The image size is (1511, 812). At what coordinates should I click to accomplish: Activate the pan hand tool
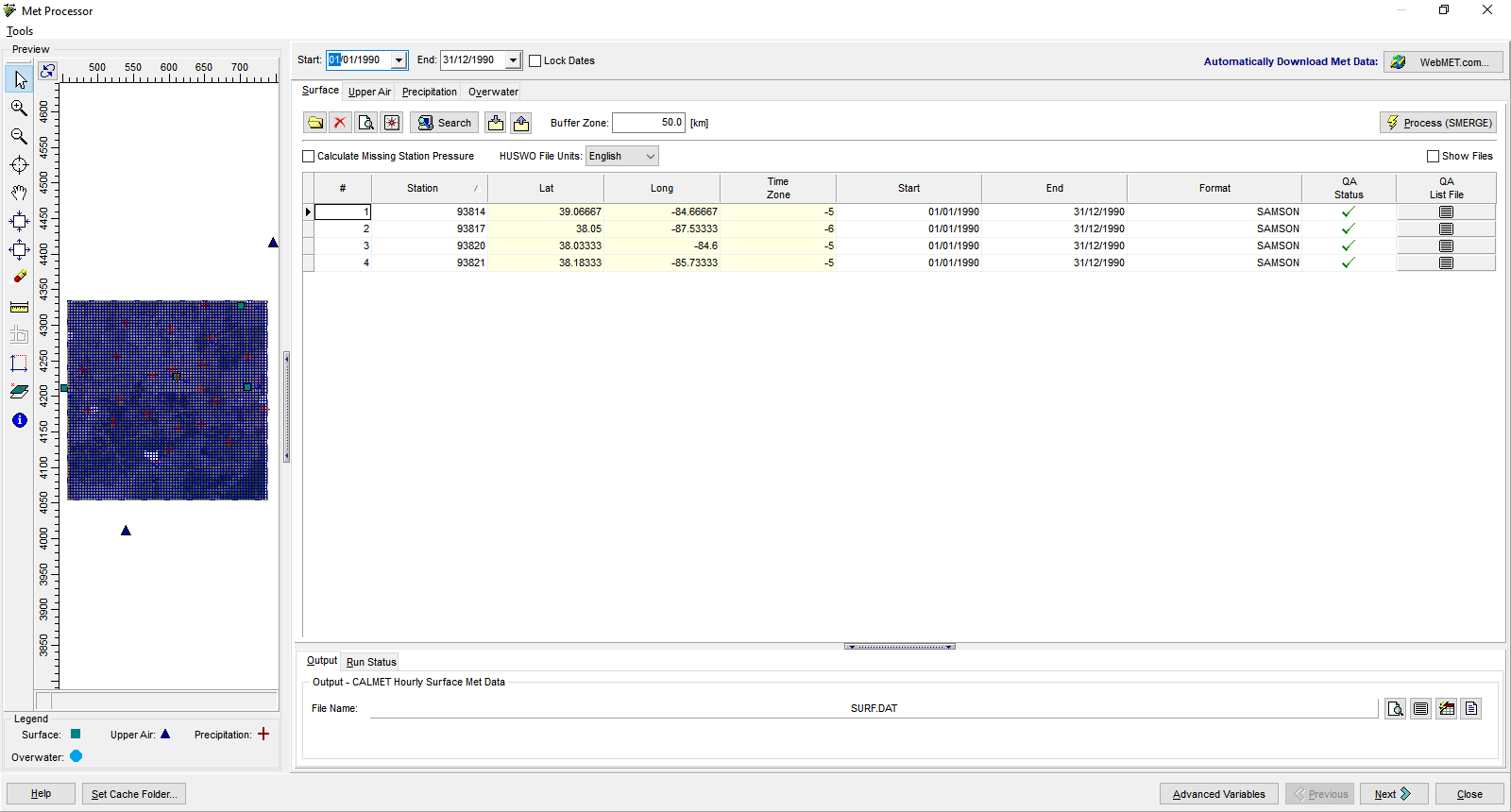click(19, 193)
